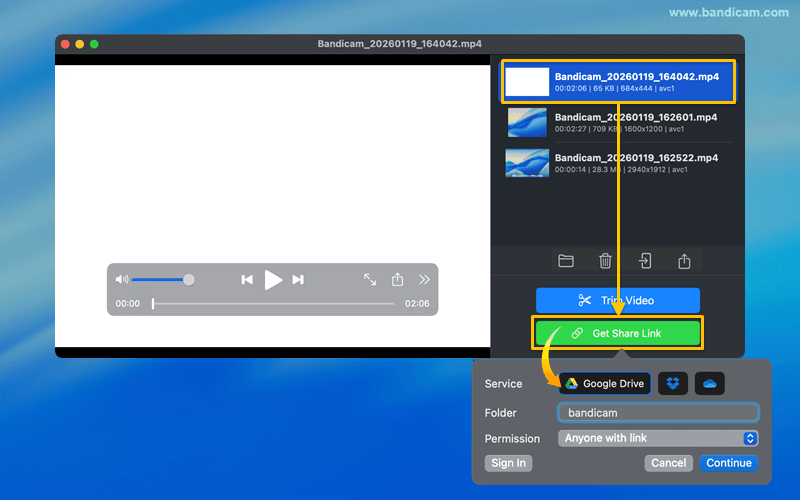Mute audio using the speaker icon
Image resolution: width=800 pixels, height=500 pixels.
tap(122, 280)
